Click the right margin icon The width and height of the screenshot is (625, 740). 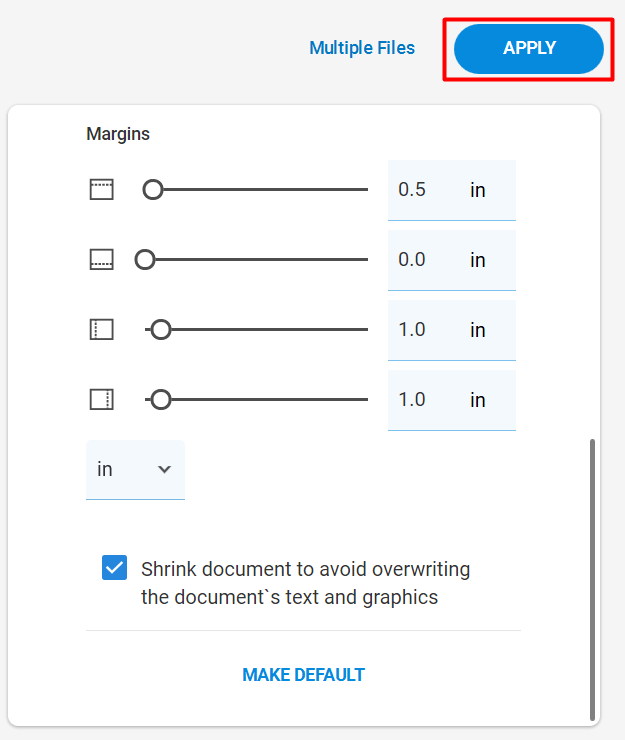(x=101, y=399)
